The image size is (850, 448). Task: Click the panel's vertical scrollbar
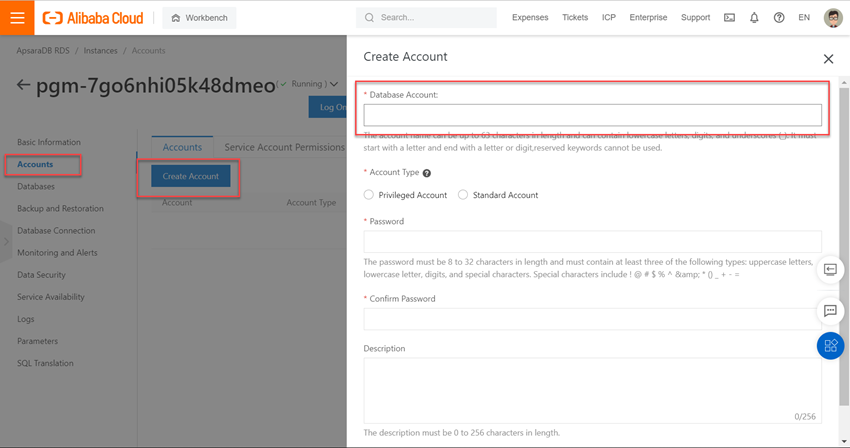843,247
